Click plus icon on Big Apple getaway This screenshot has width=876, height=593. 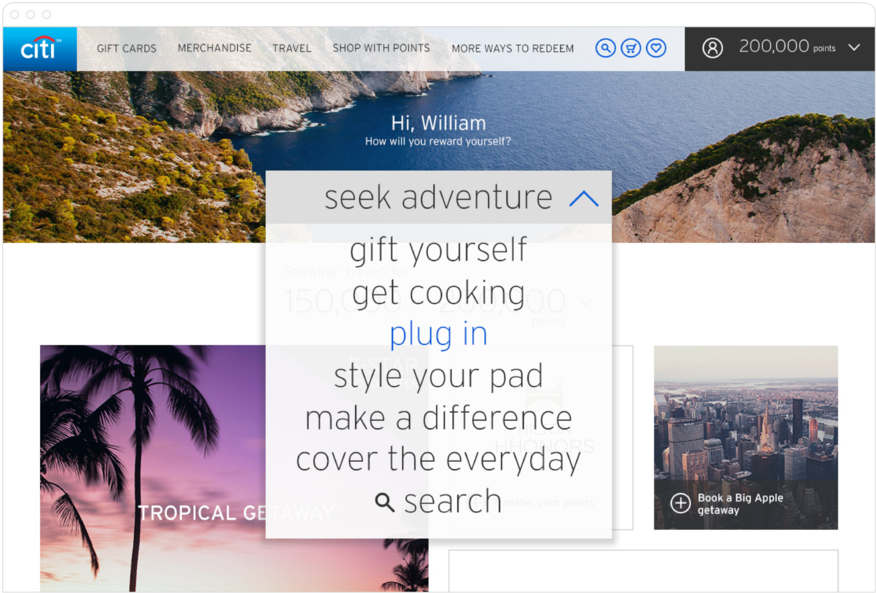coord(680,503)
